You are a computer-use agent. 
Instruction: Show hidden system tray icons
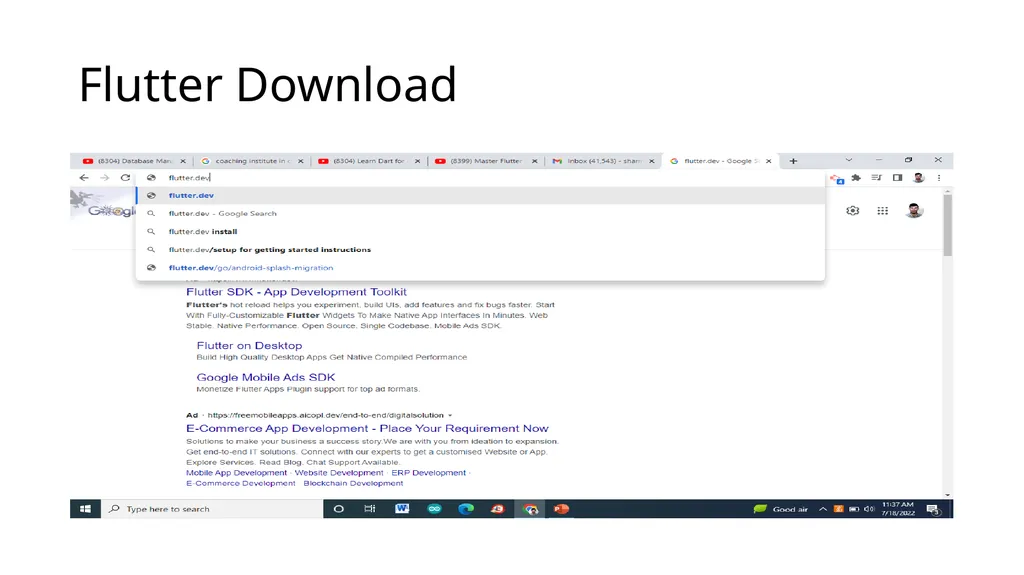coord(823,509)
